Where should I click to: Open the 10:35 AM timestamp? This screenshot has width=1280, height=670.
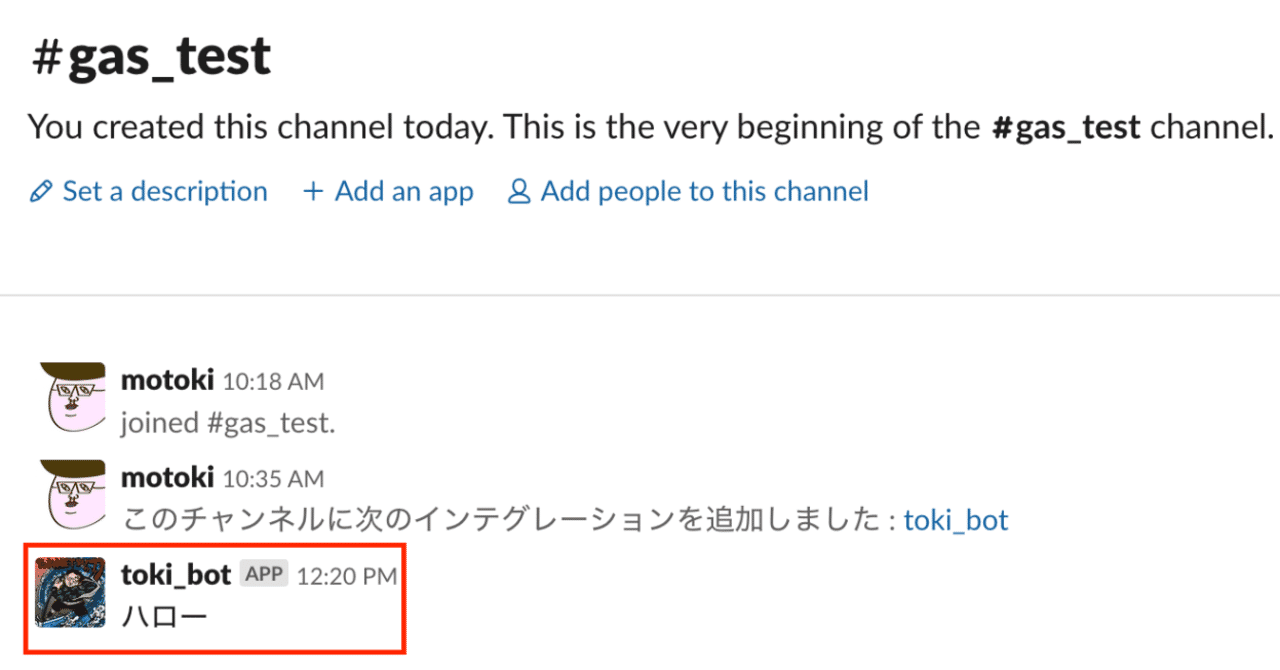(x=273, y=480)
